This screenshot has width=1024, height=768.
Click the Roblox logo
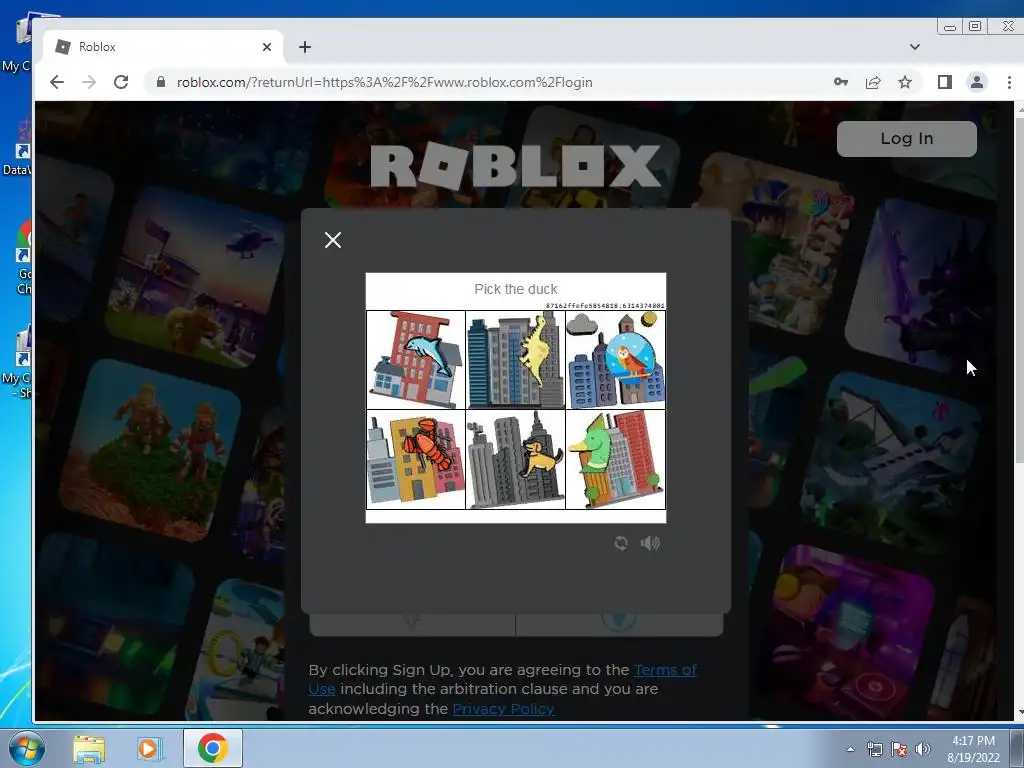point(516,166)
